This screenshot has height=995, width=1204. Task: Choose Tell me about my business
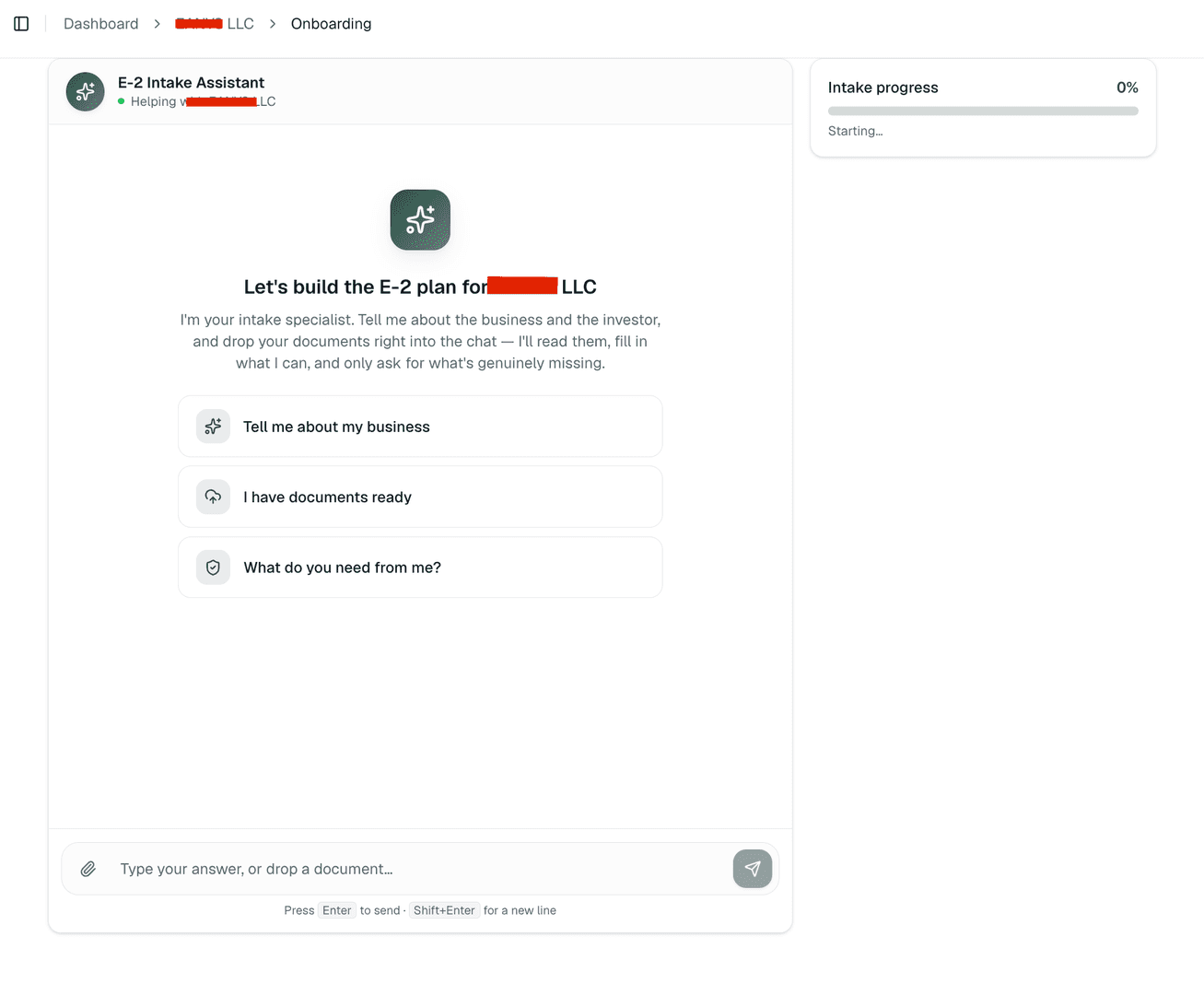(x=420, y=427)
